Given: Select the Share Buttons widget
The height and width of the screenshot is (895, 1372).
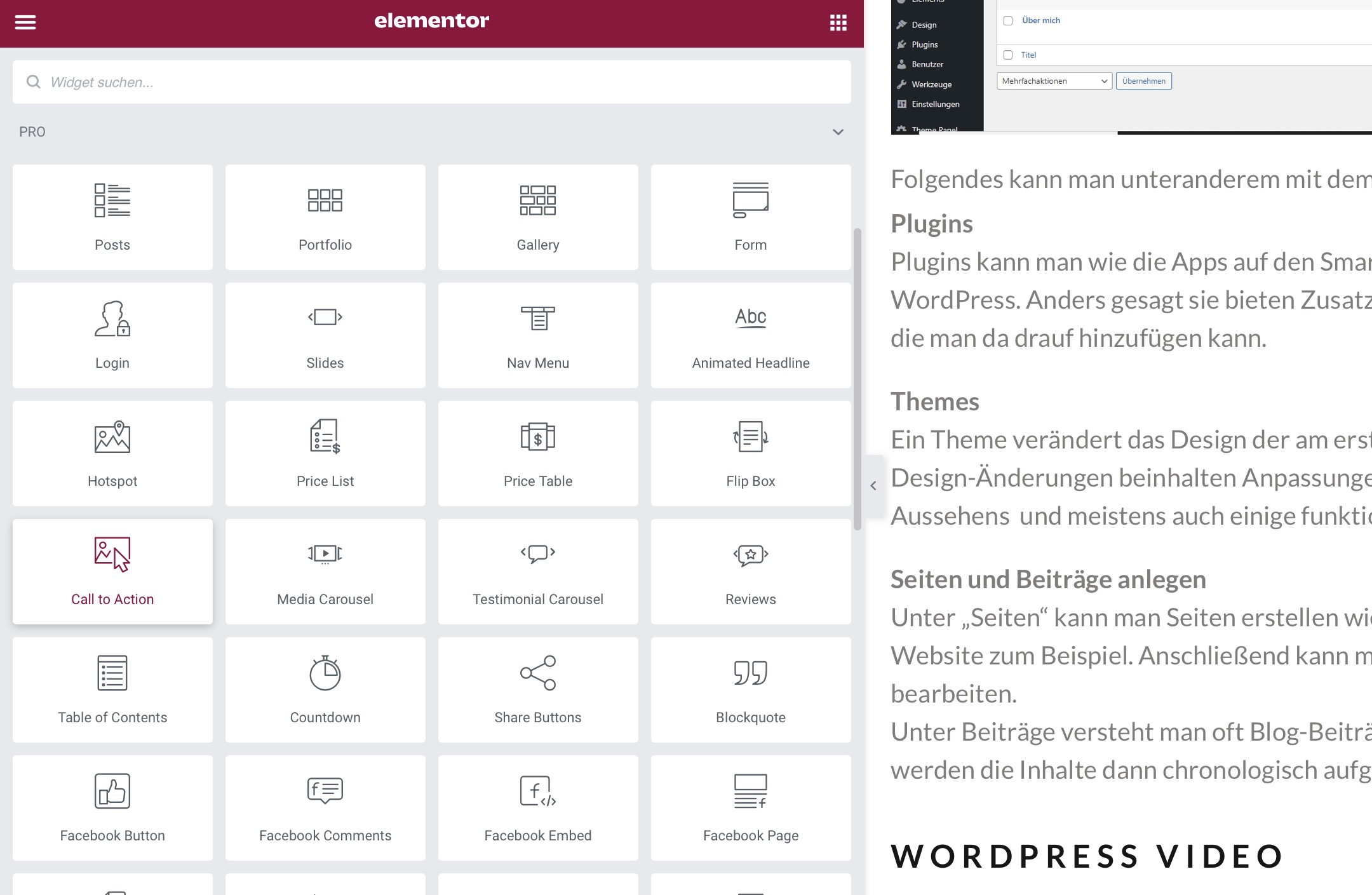Looking at the screenshot, I should 538,690.
